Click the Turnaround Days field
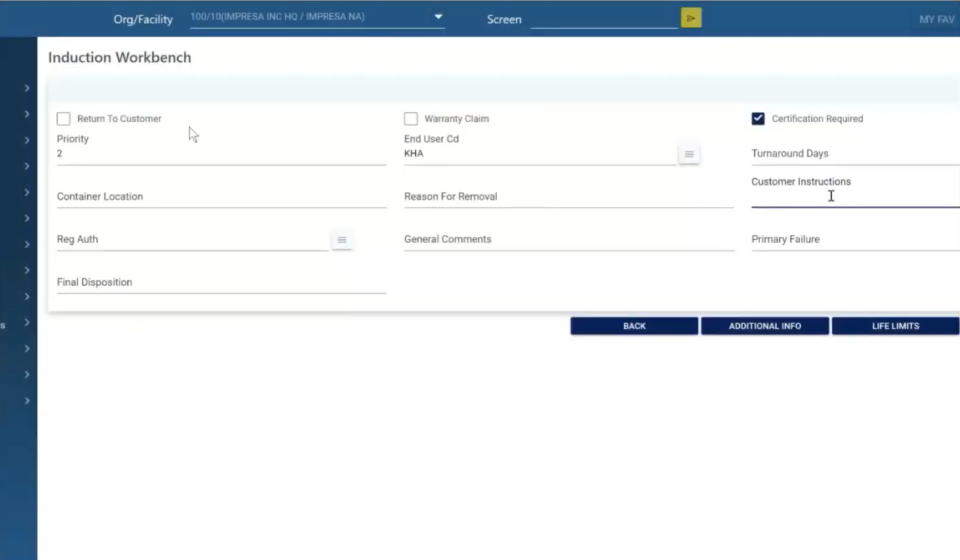Viewport: 960px width, 560px height. [x=855, y=154]
